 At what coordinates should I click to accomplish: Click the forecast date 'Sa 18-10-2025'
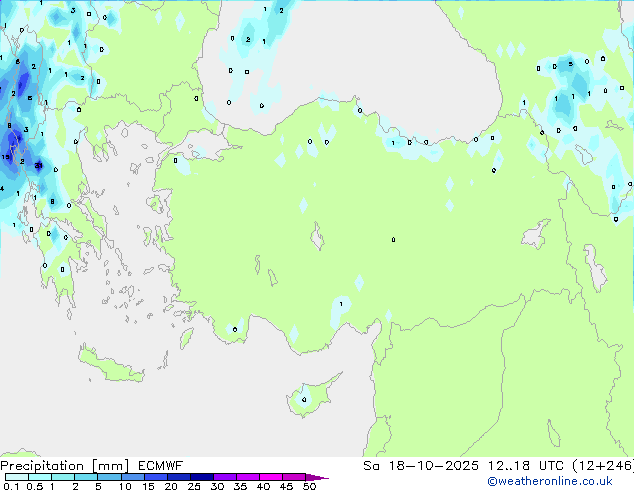pyautogui.click(x=421, y=466)
